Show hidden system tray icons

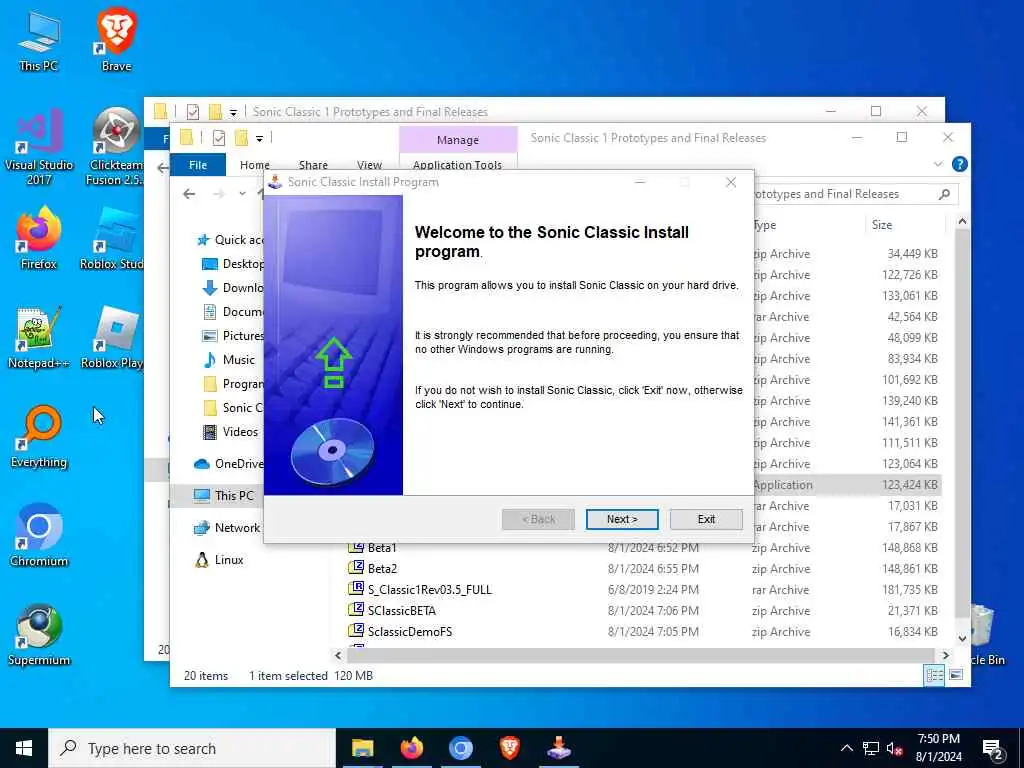click(x=846, y=748)
